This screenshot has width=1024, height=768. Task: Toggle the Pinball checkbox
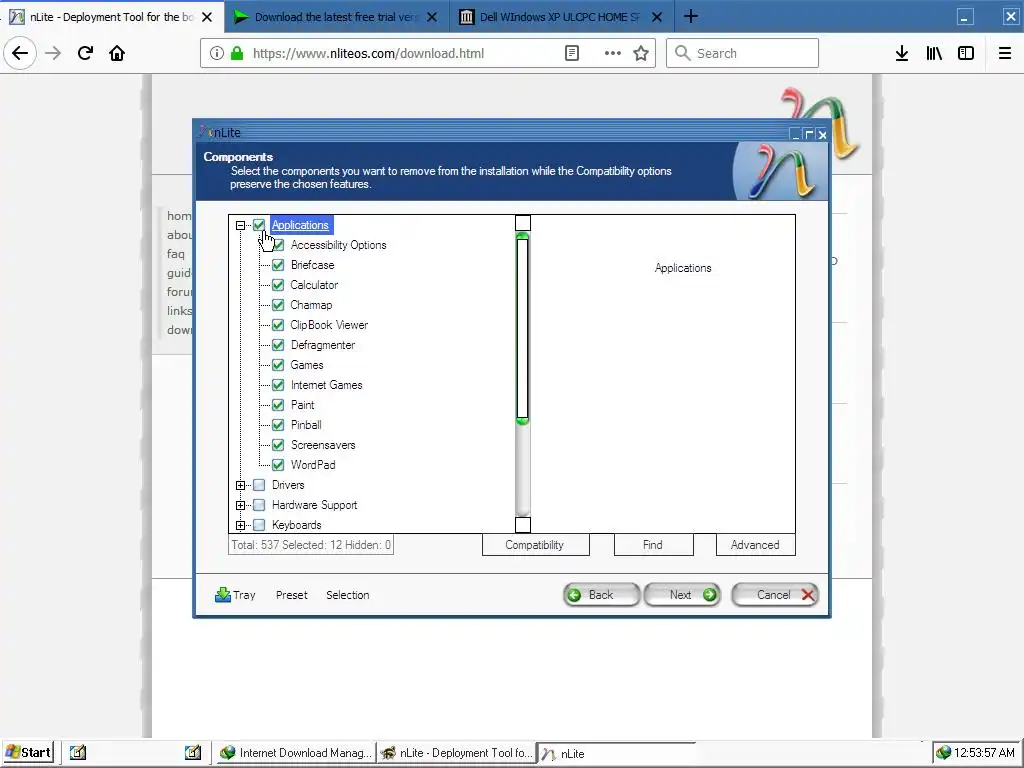(x=278, y=424)
